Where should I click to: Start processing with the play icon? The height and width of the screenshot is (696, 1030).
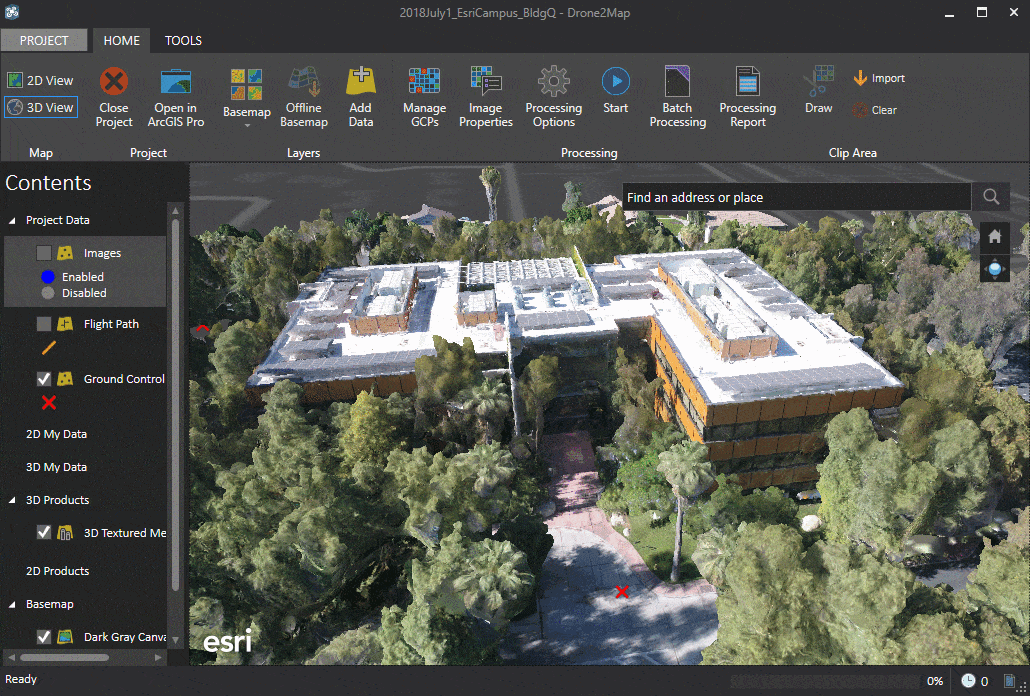[616, 81]
